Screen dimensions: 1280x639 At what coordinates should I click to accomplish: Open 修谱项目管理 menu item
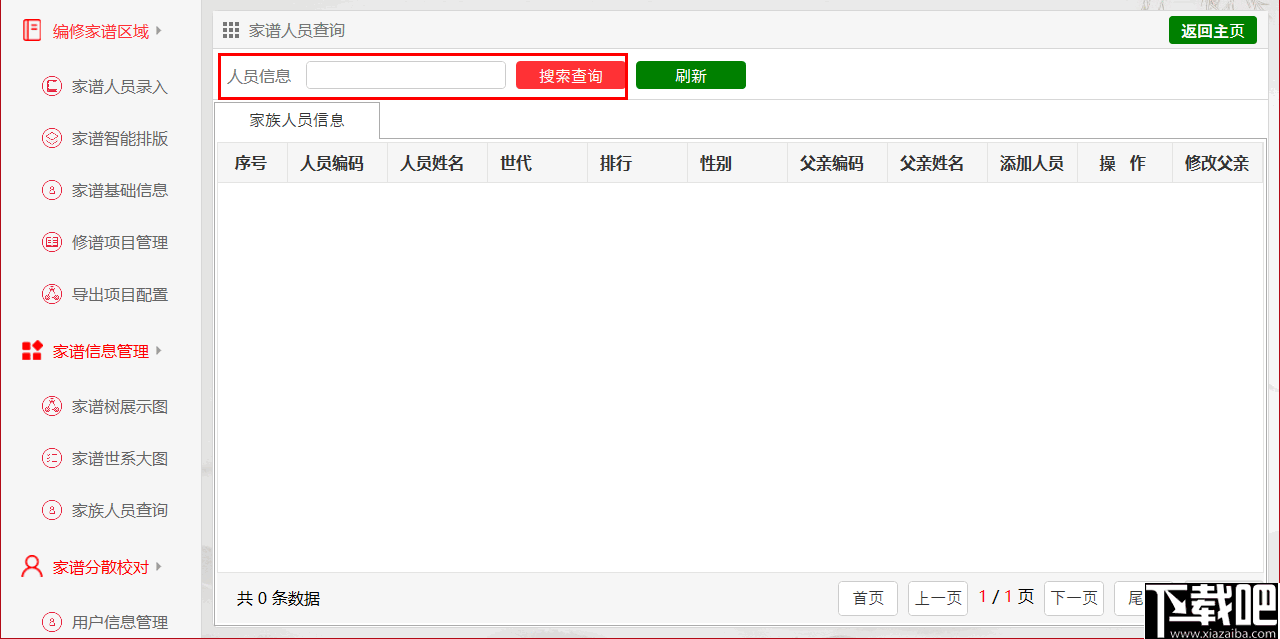pos(120,242)
